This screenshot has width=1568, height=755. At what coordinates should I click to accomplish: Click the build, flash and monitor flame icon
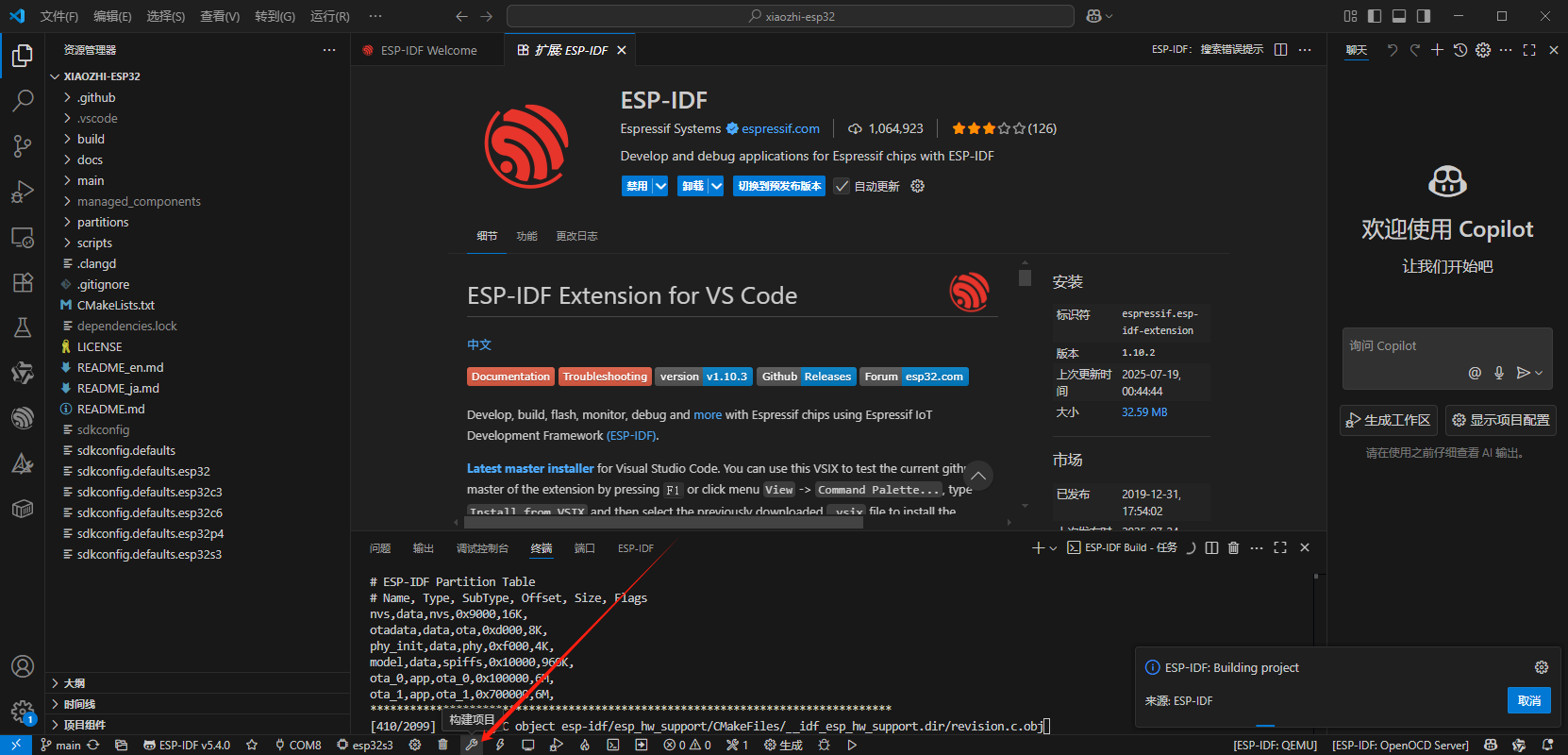pyautogui.click(x=584, y=745)
